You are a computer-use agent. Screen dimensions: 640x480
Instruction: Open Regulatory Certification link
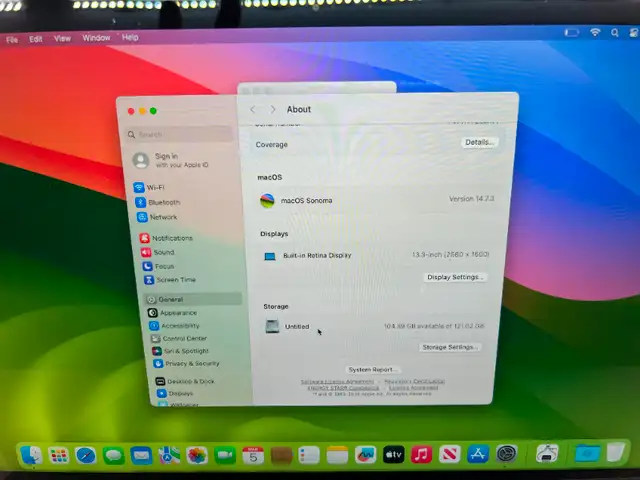point(414,381)
